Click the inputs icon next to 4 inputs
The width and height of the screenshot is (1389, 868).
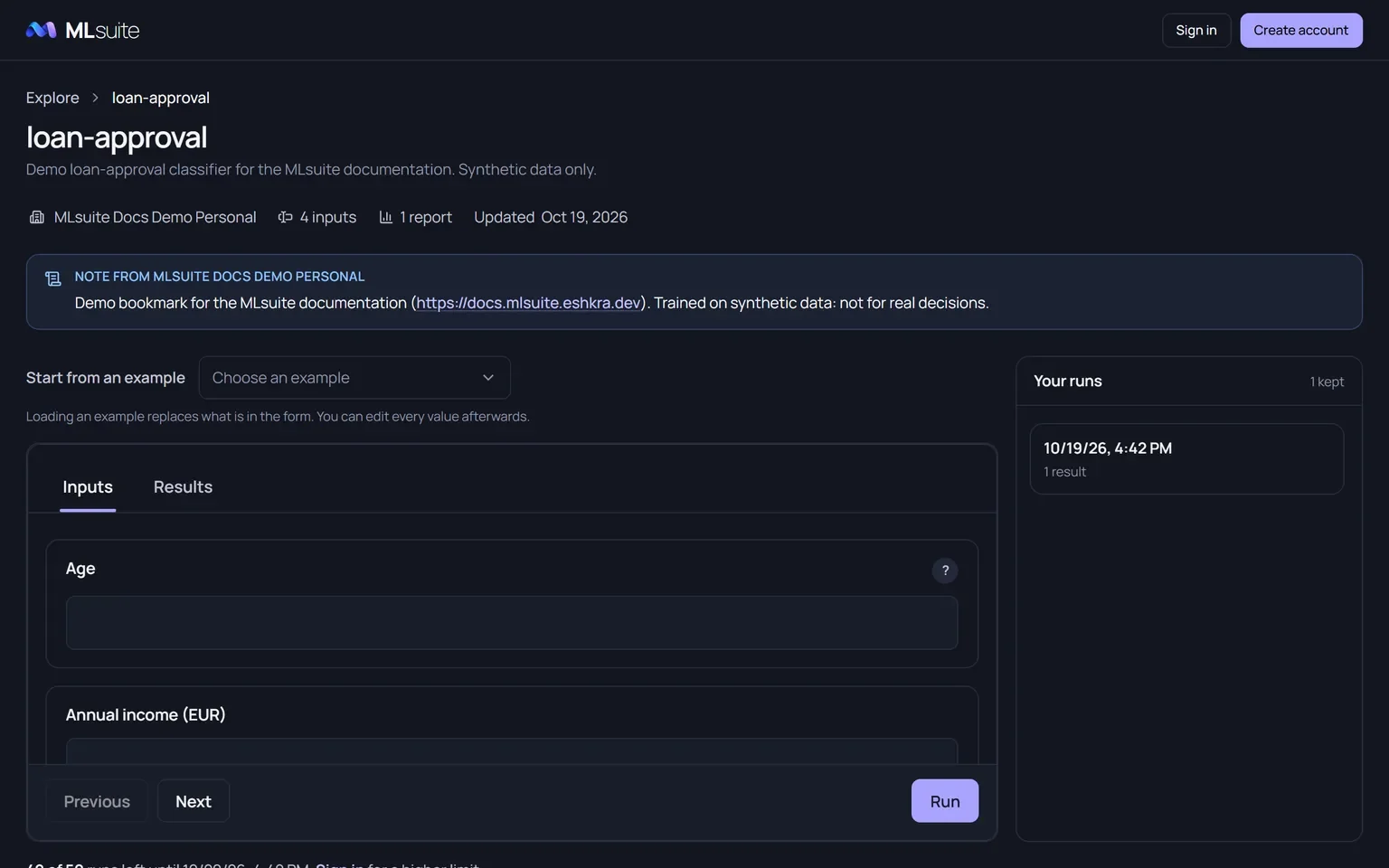point(285,217)
